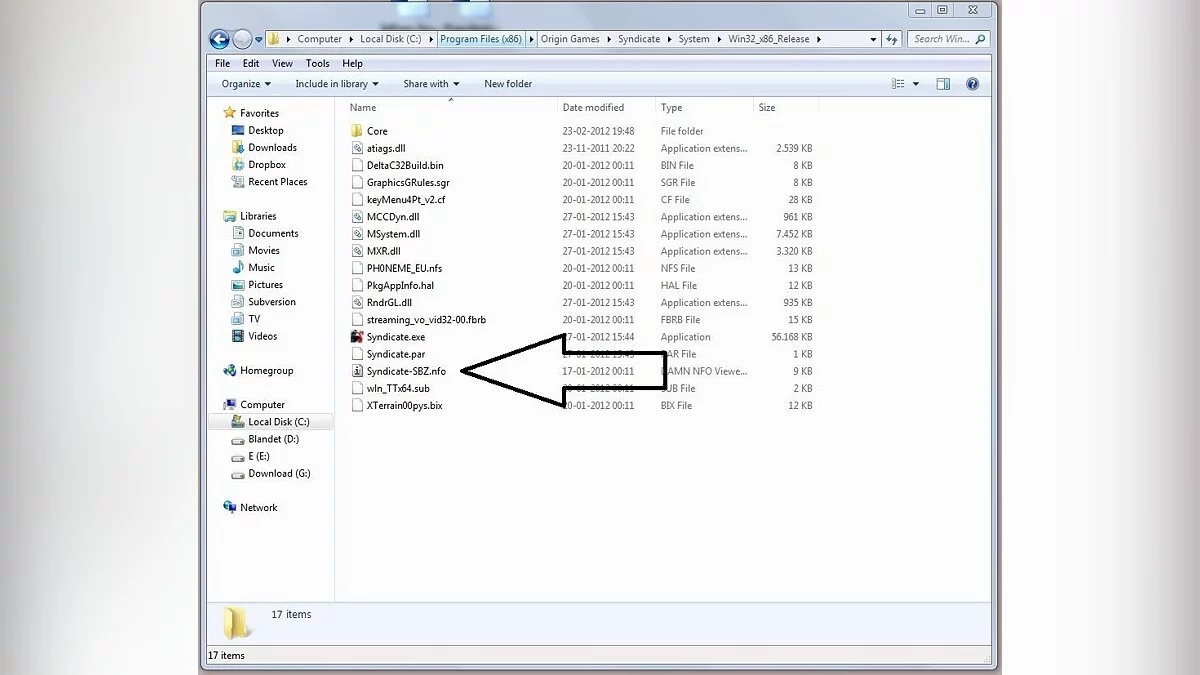Select the GraphicsGRules.sgr file name
1200x675 pixels.
click(x=408, y=183)
